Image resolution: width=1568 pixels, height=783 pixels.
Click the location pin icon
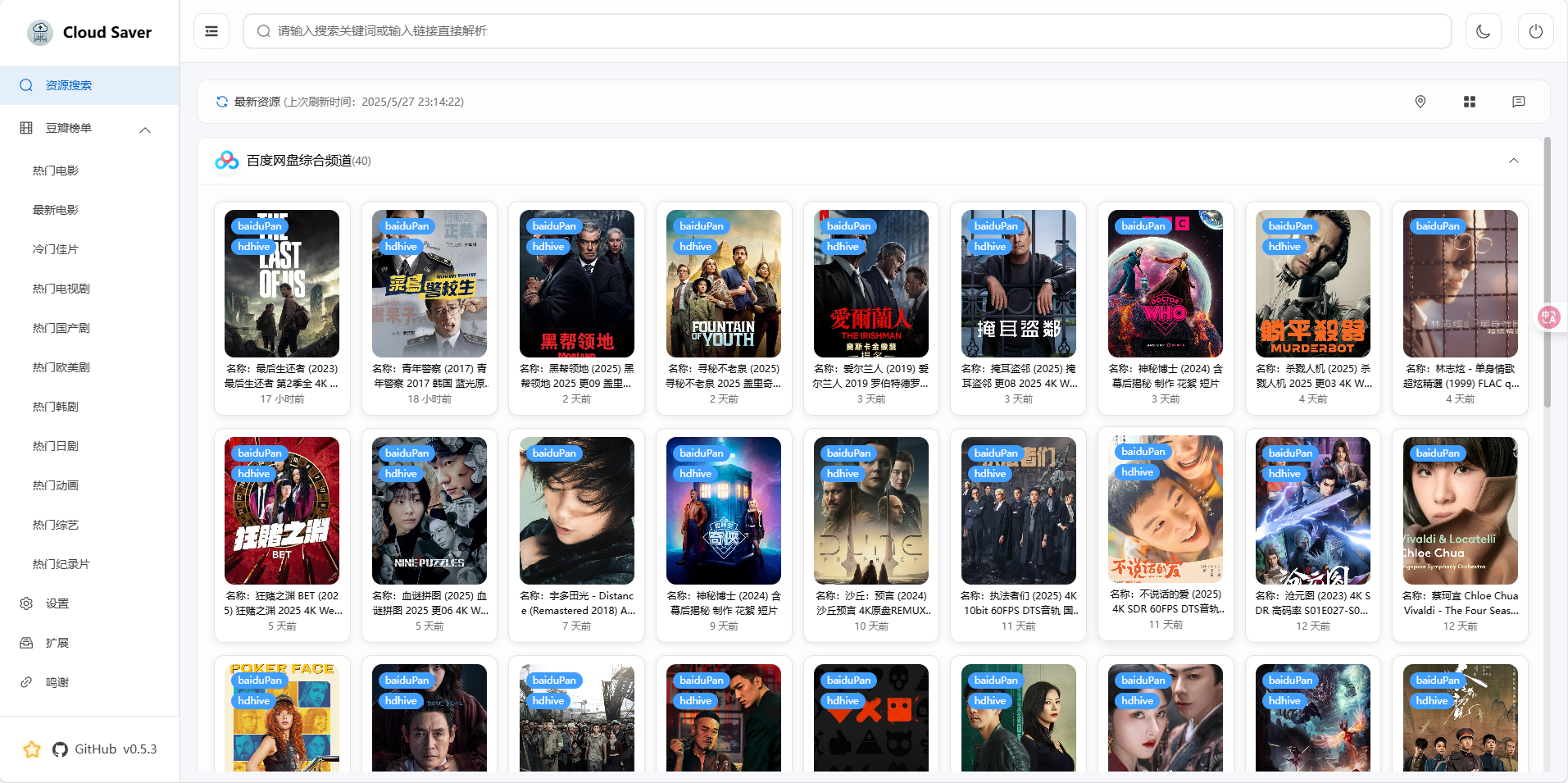pos(1420,102)
